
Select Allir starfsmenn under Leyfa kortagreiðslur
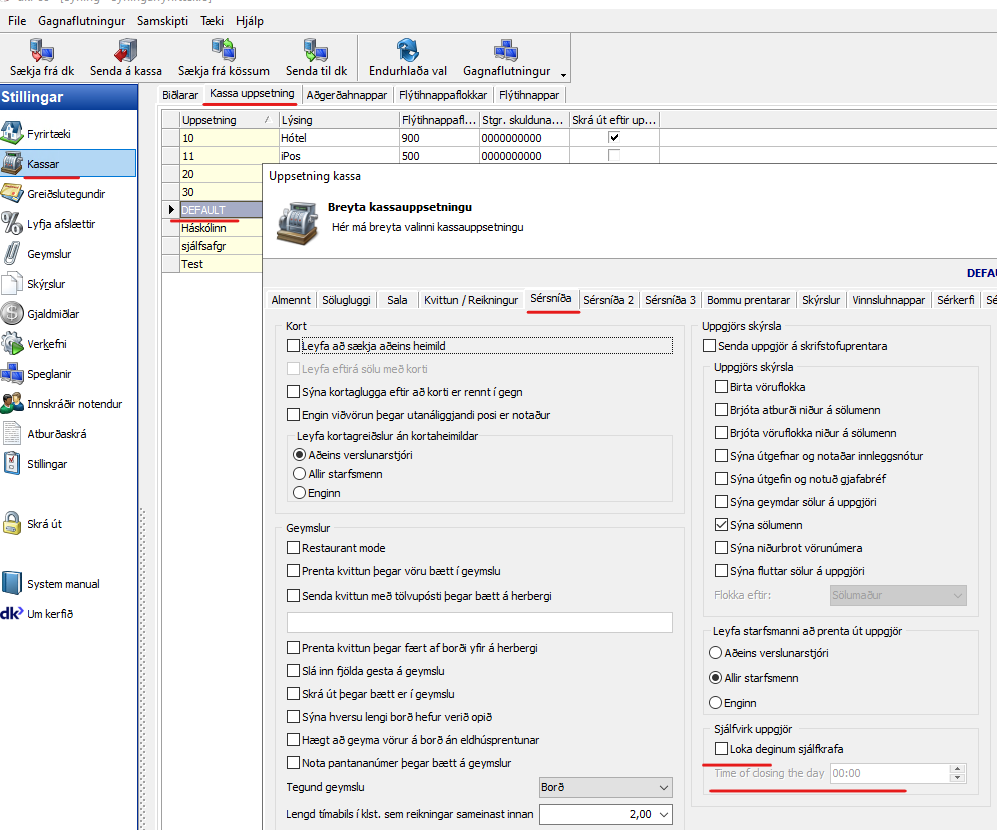pos(300,474)
